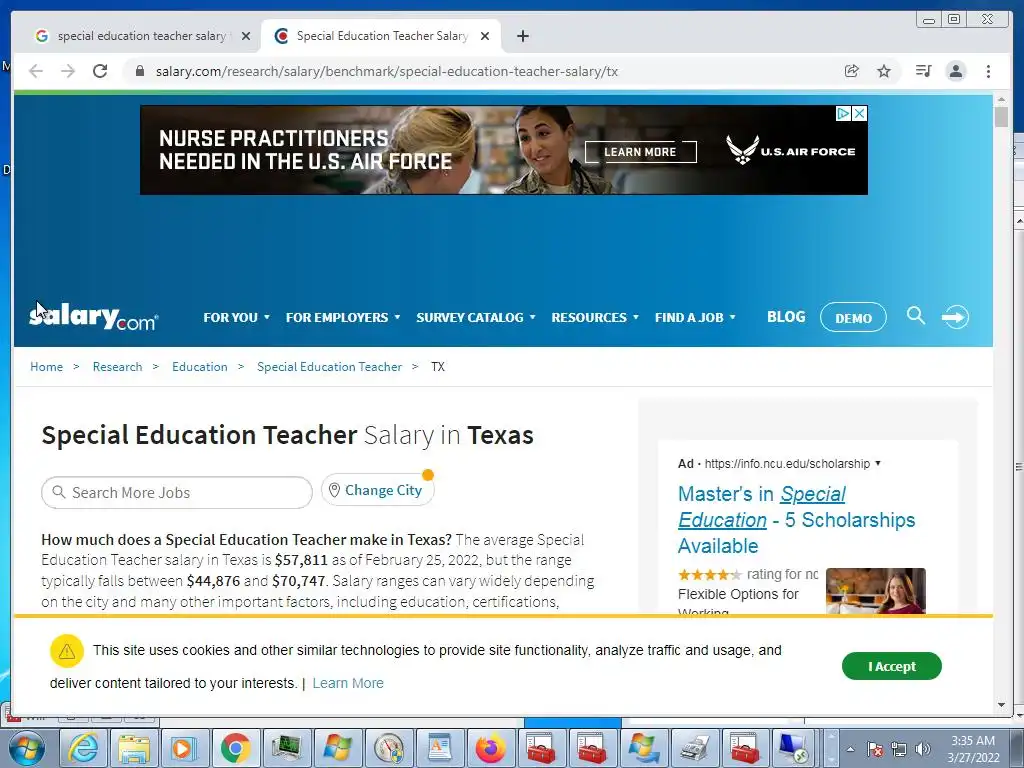Open the remote desktop taskbar icon

[x=795, y=748]
